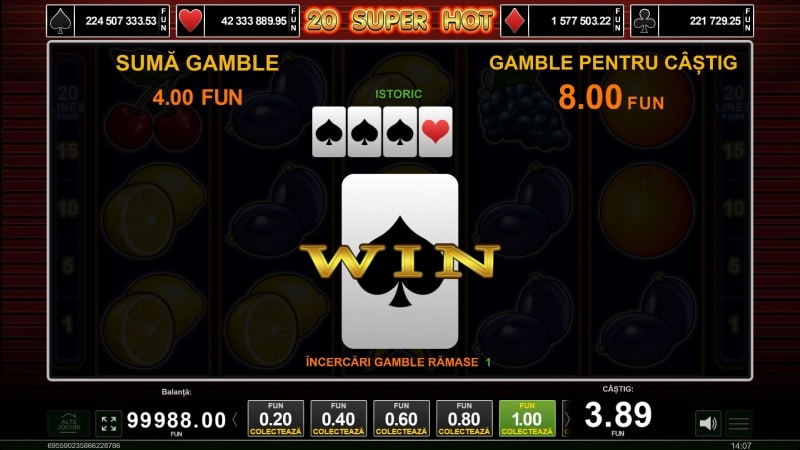Screen dimensions: 800x450
Task: Click the spade jackpot amount 224 507 333.53
Action: tap(121, 21)
